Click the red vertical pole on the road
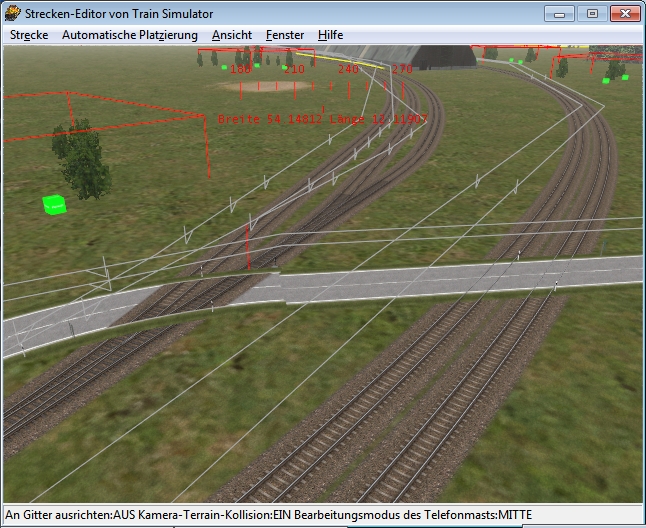The image size is (646, 528). [248, 246]
